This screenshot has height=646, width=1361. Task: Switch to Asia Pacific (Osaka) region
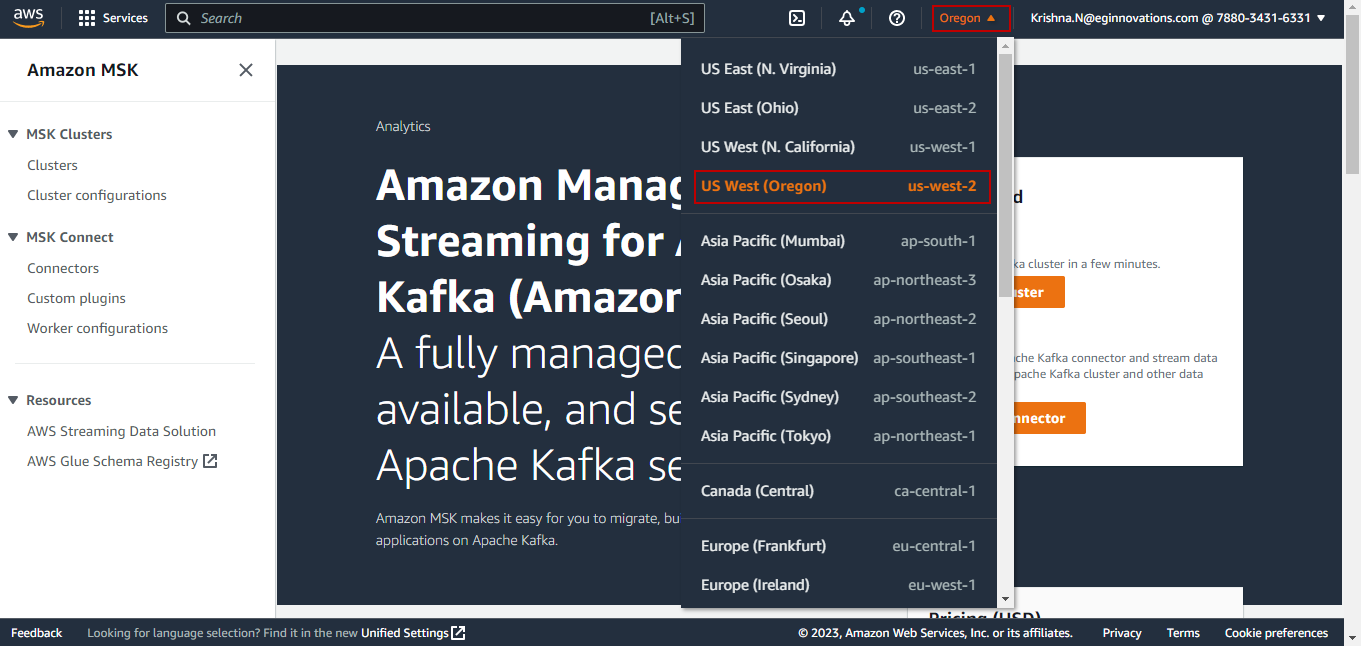(838, 280)
